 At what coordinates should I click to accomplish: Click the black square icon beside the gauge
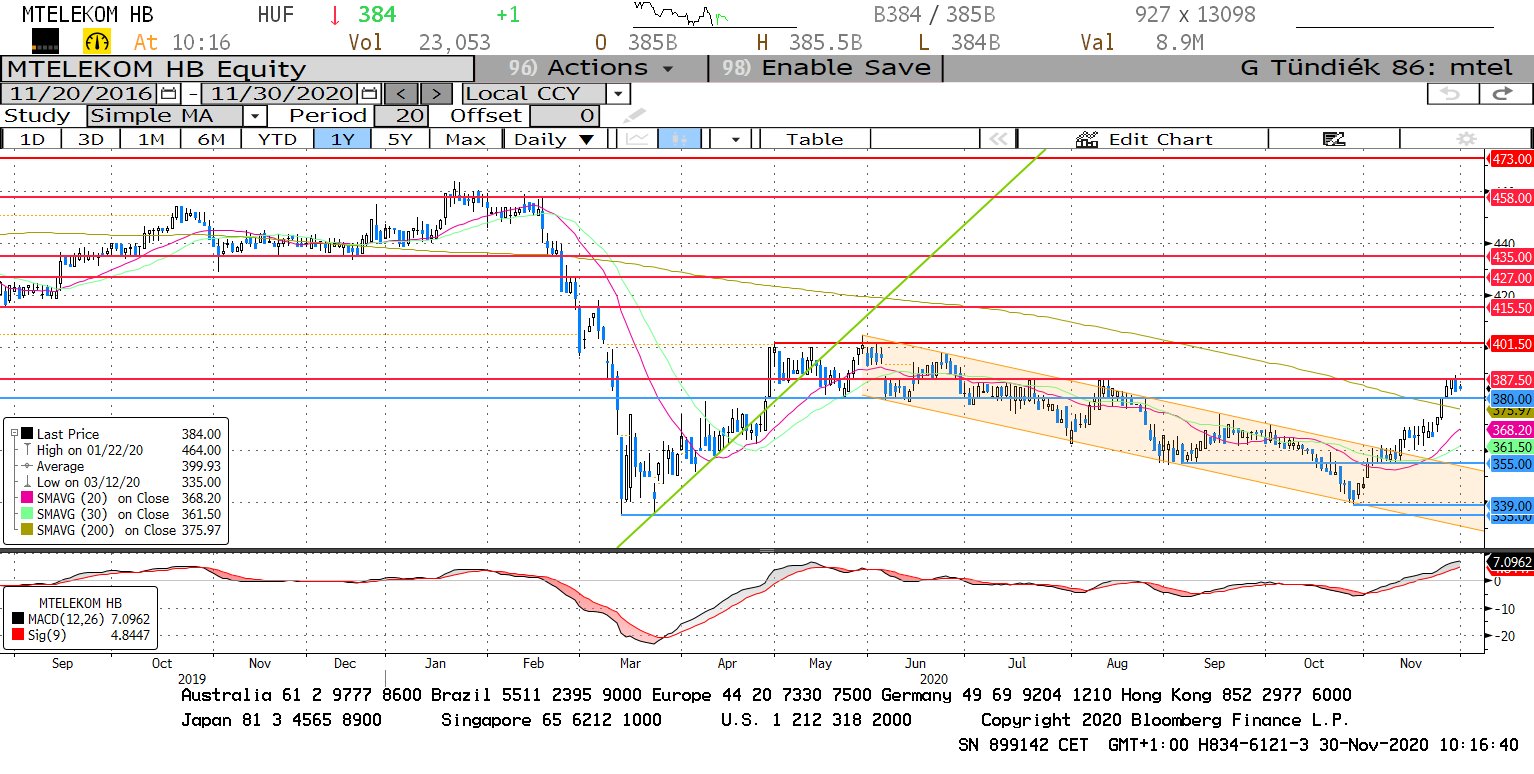45,41
